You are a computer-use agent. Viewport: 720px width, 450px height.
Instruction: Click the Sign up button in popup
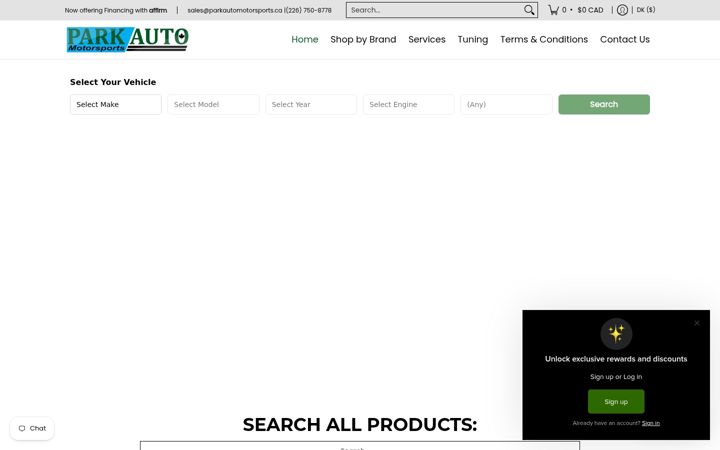point(616,402)
